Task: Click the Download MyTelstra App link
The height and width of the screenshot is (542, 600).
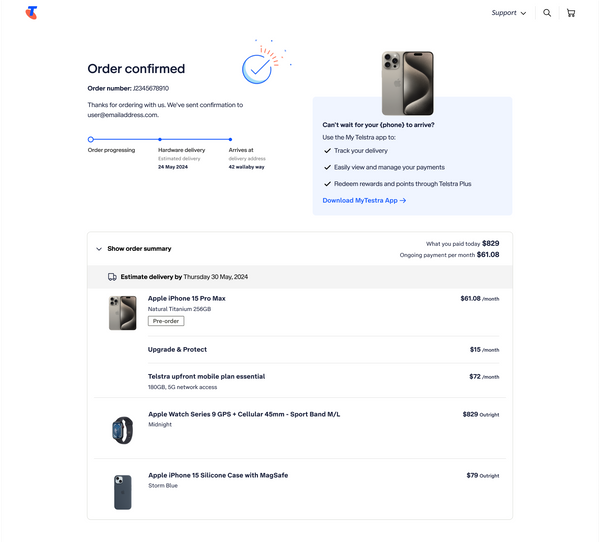Action: [364, 201]
